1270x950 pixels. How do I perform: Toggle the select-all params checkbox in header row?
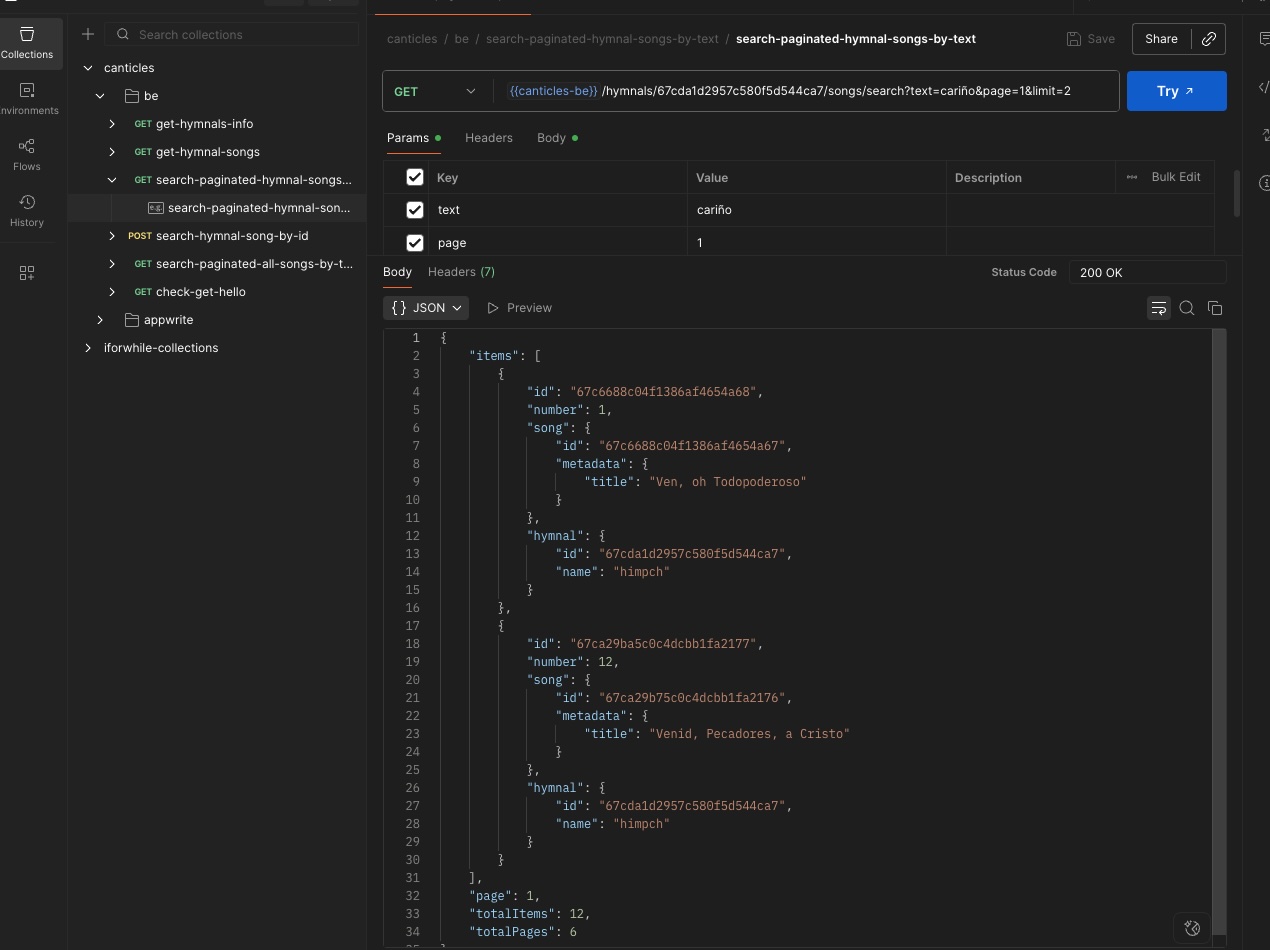click(415, 177)
